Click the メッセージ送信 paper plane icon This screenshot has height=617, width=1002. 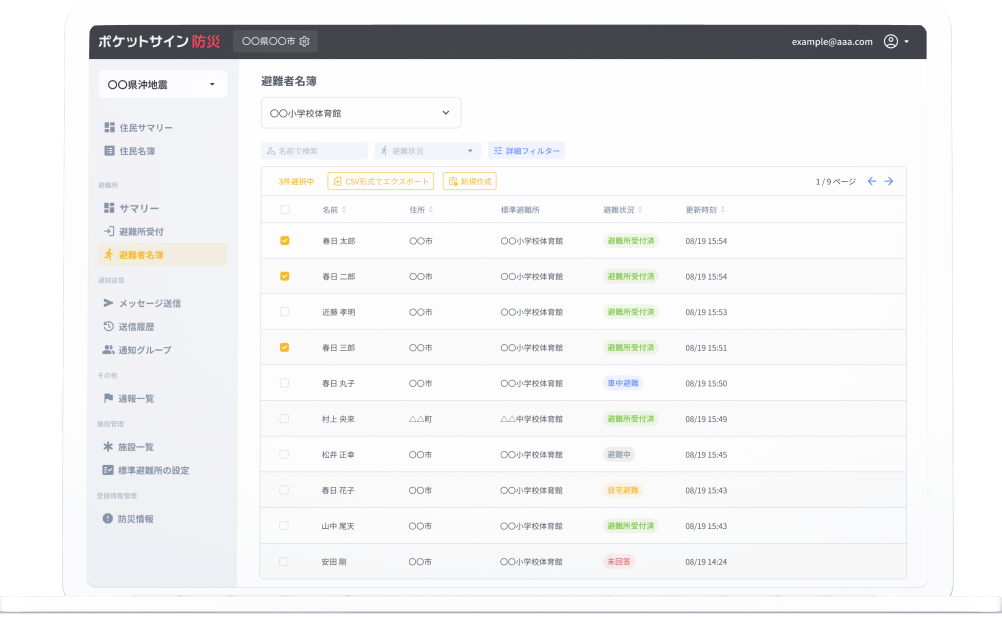[x=109, y=303]
